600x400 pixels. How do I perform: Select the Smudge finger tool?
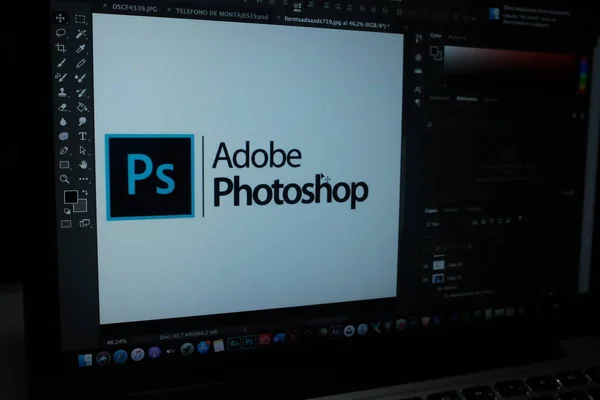point(82,122)
